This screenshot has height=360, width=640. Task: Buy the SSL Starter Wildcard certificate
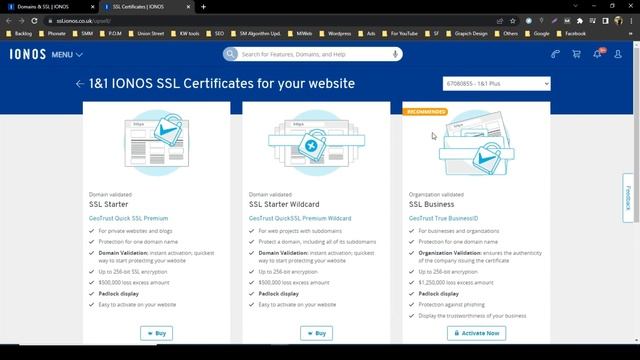pos(316,333)
